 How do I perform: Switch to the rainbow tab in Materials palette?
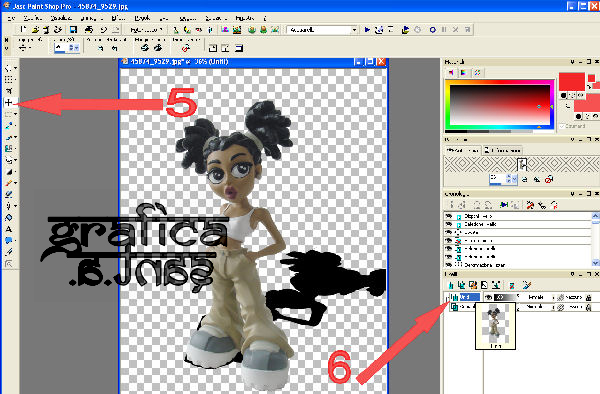[x=464, y=72]
